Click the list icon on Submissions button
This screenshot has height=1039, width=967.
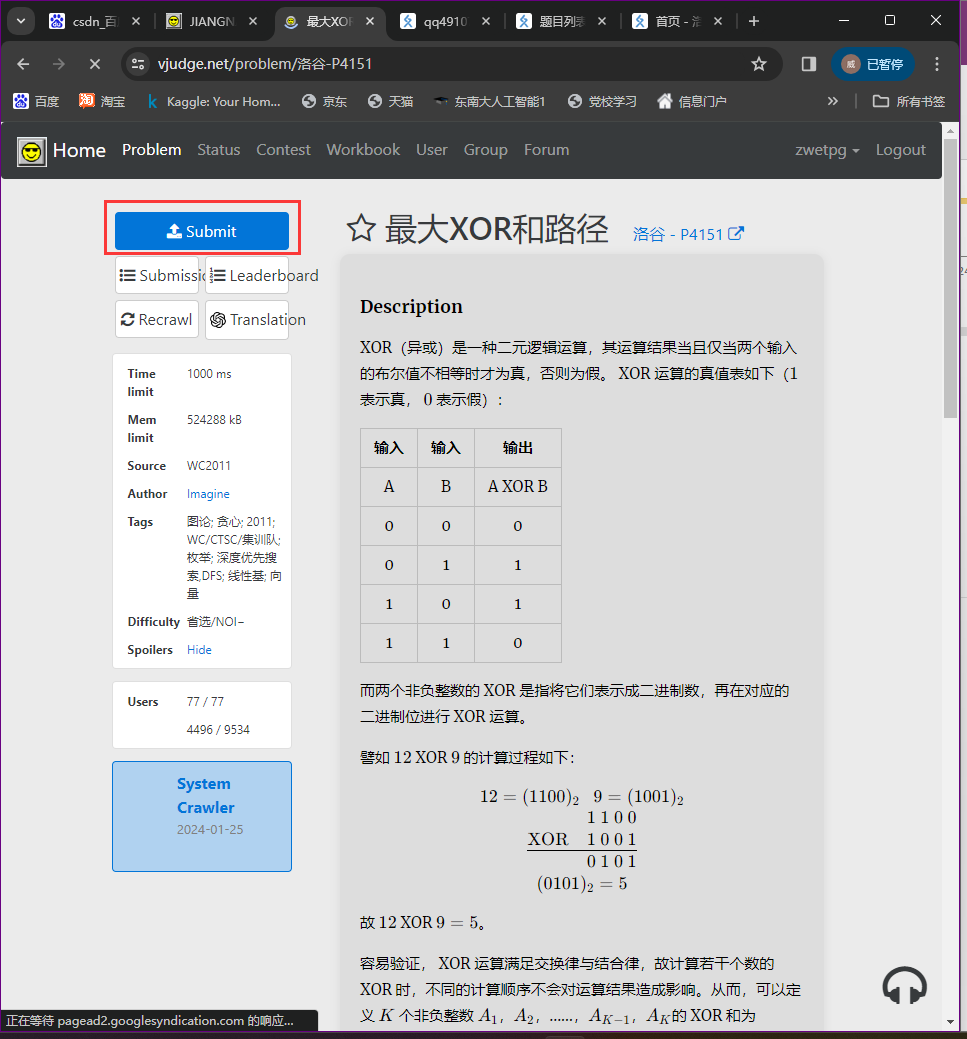click(126, 275)
